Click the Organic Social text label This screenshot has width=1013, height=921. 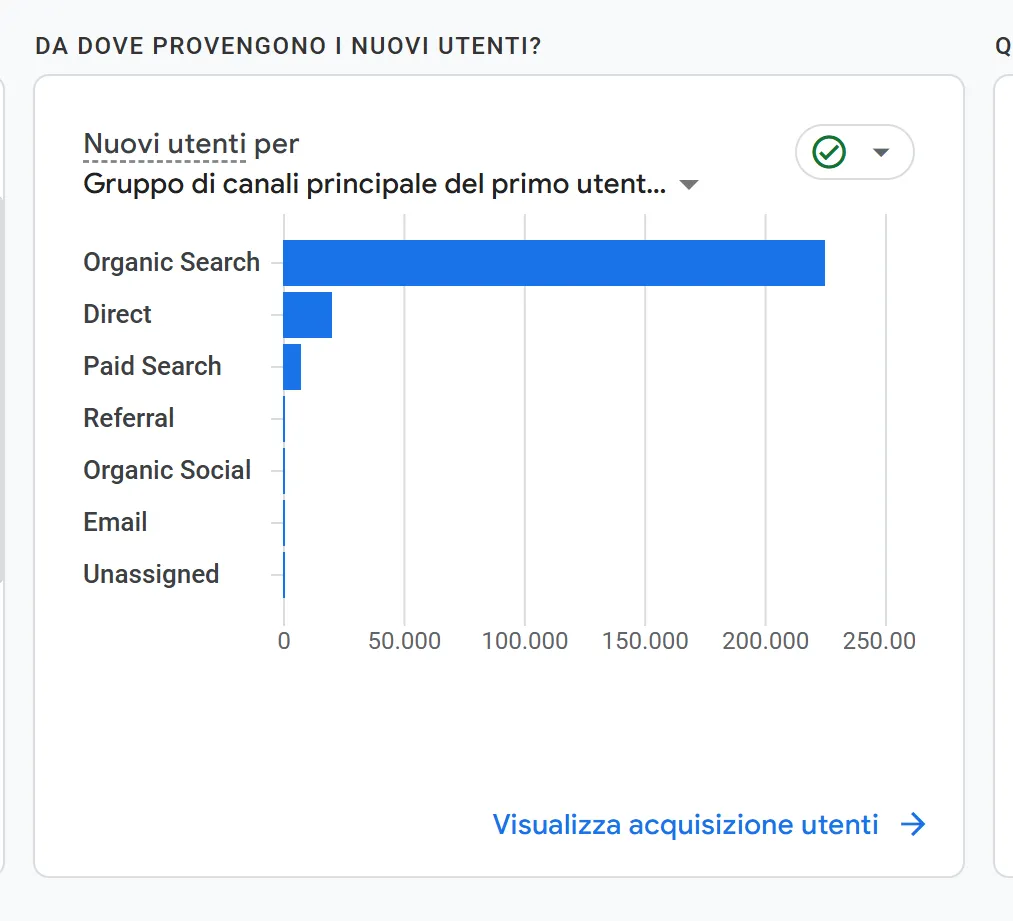coord(167,471)
